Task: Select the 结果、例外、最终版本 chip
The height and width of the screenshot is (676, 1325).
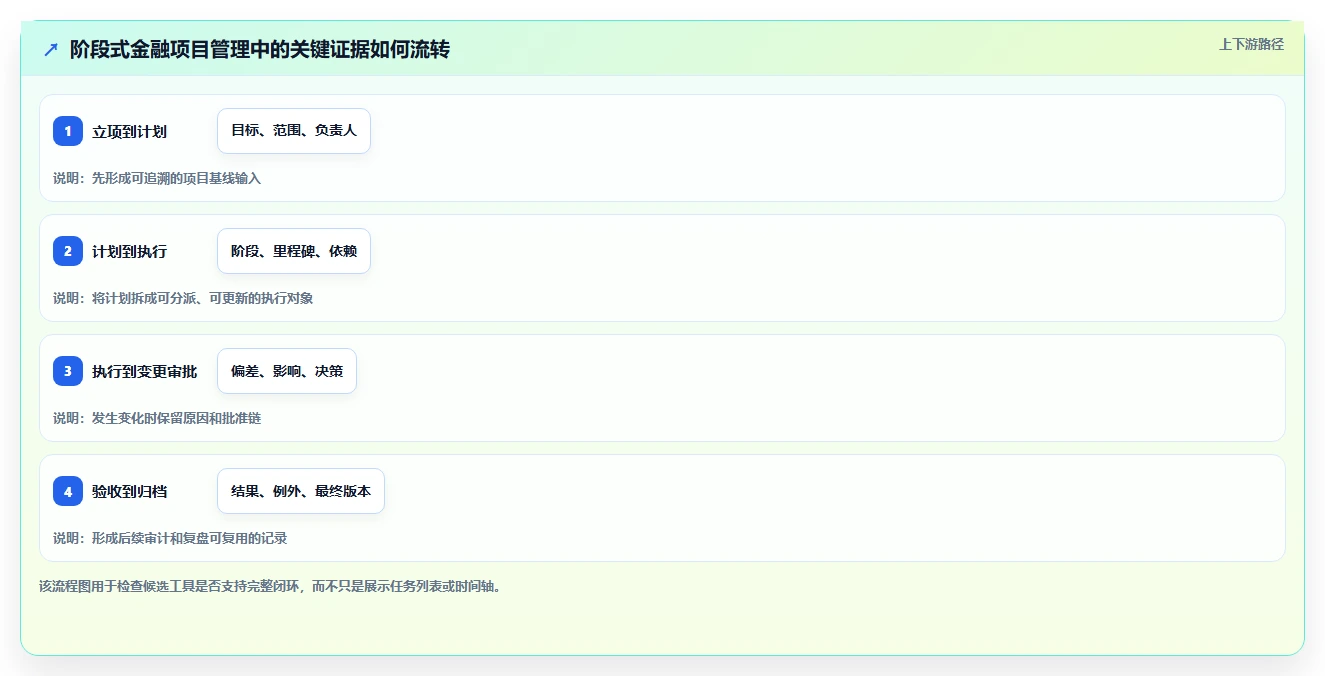Action: tap(301, 491)
